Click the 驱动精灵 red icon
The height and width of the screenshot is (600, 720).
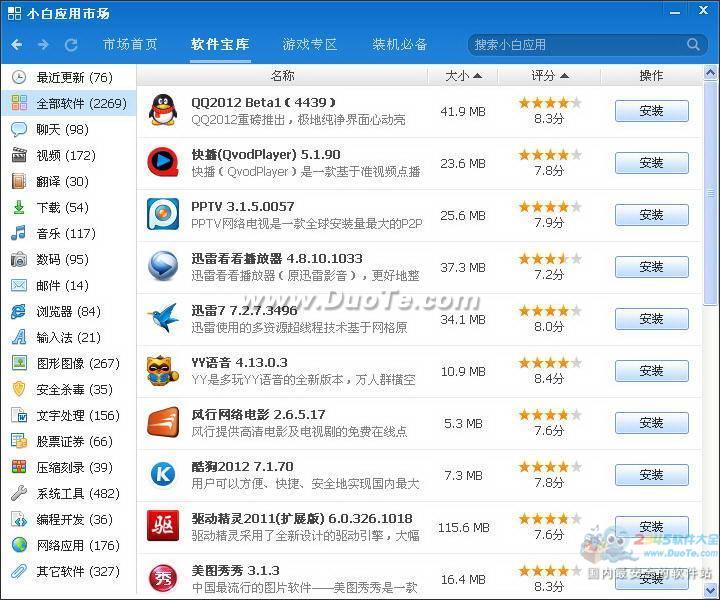point(163,526)
